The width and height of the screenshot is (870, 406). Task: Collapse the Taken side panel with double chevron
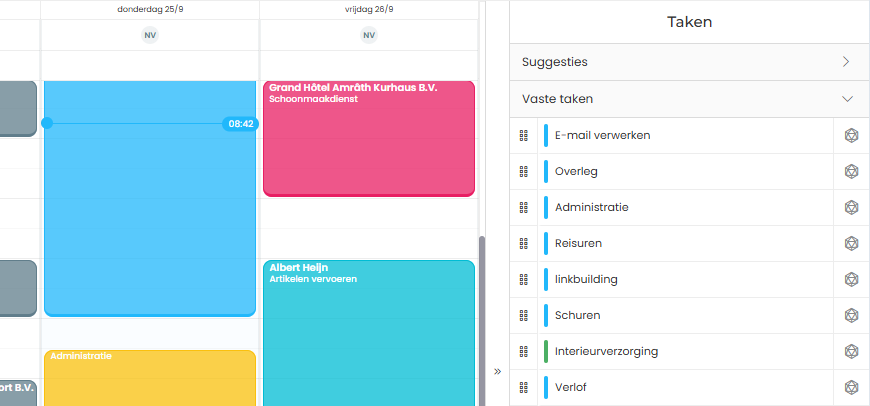(x=497, y=372)
